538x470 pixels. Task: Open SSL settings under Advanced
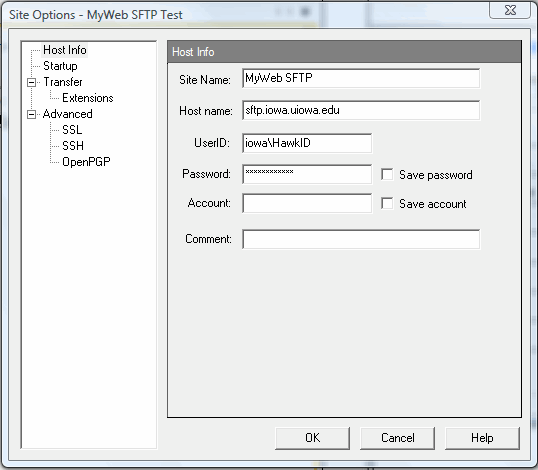point(72,130)
